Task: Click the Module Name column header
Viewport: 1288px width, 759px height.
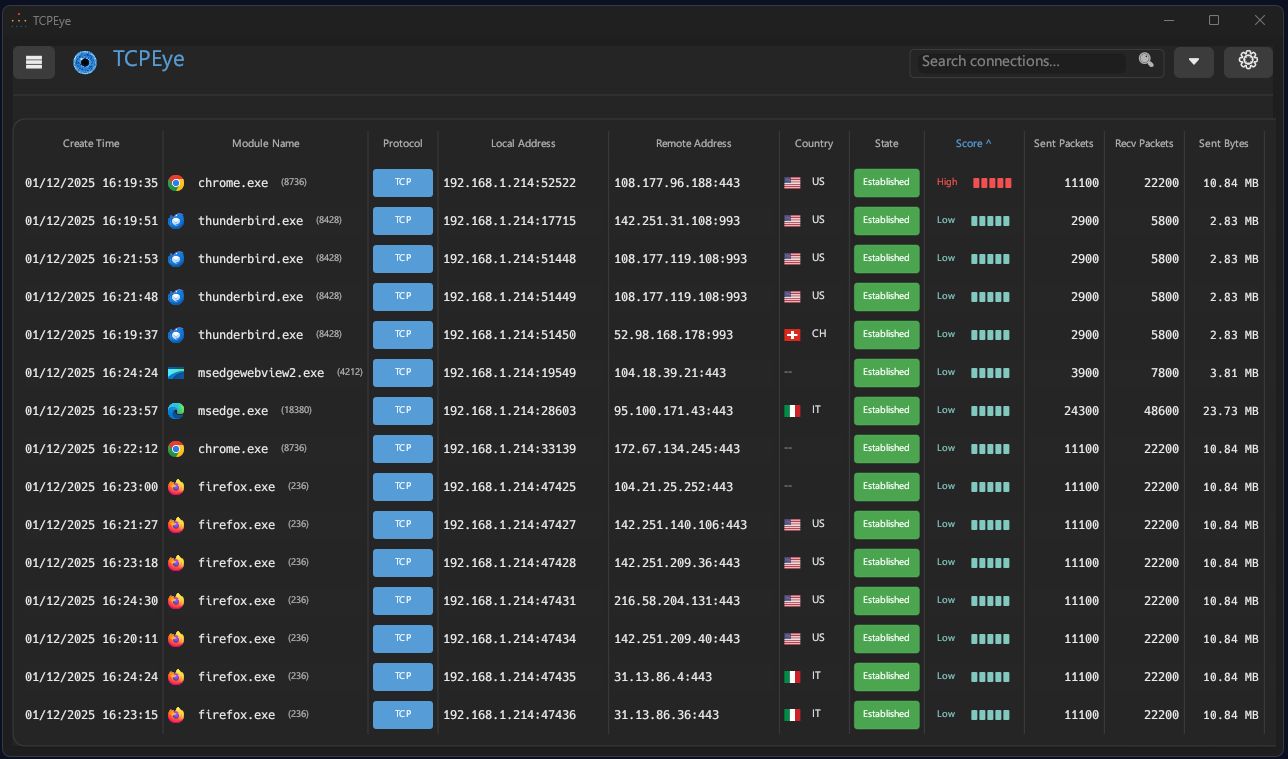Action: coord(265,144)
